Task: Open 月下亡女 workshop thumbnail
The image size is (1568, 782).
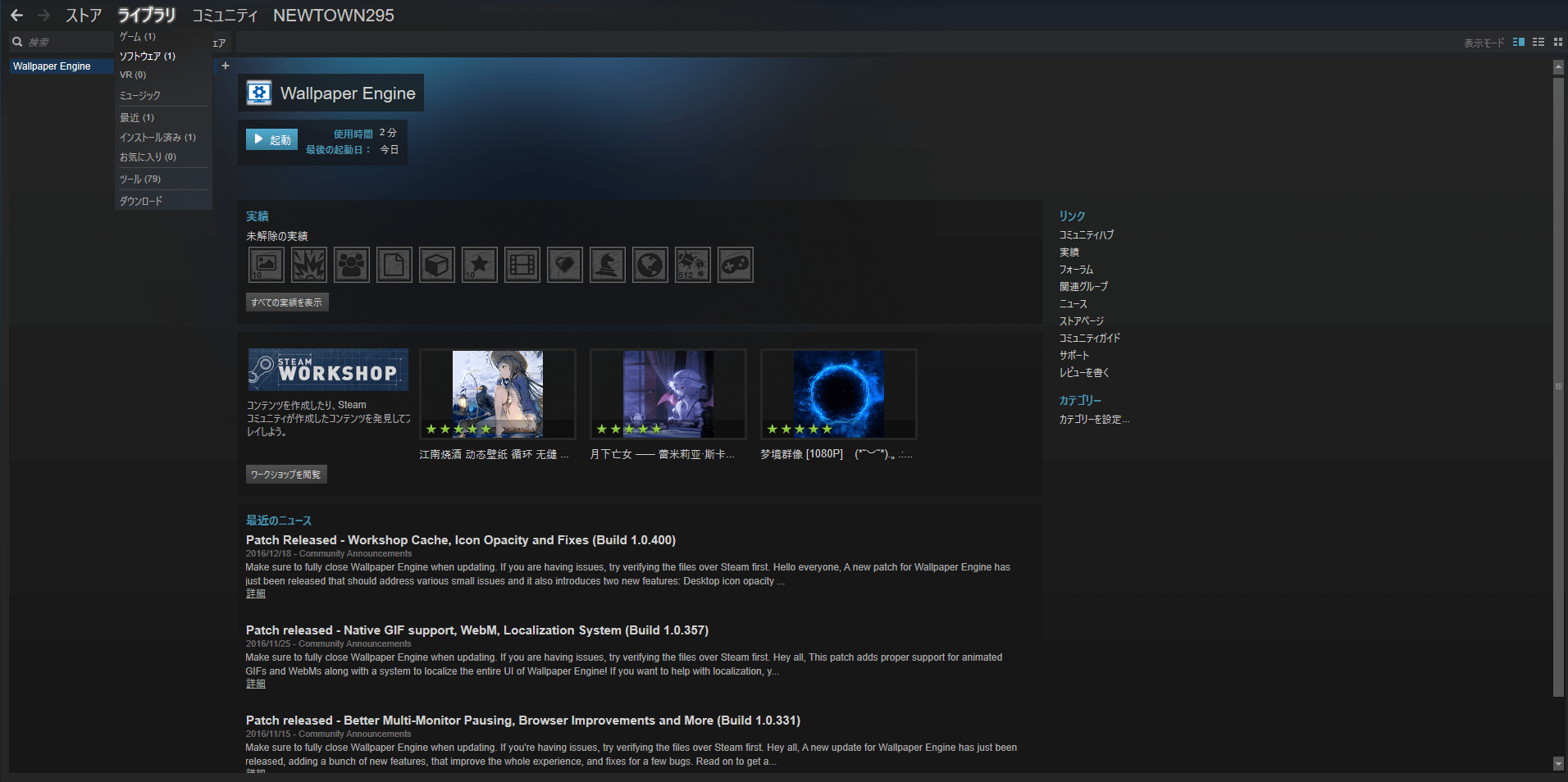Action: click(x=668, y=394)
